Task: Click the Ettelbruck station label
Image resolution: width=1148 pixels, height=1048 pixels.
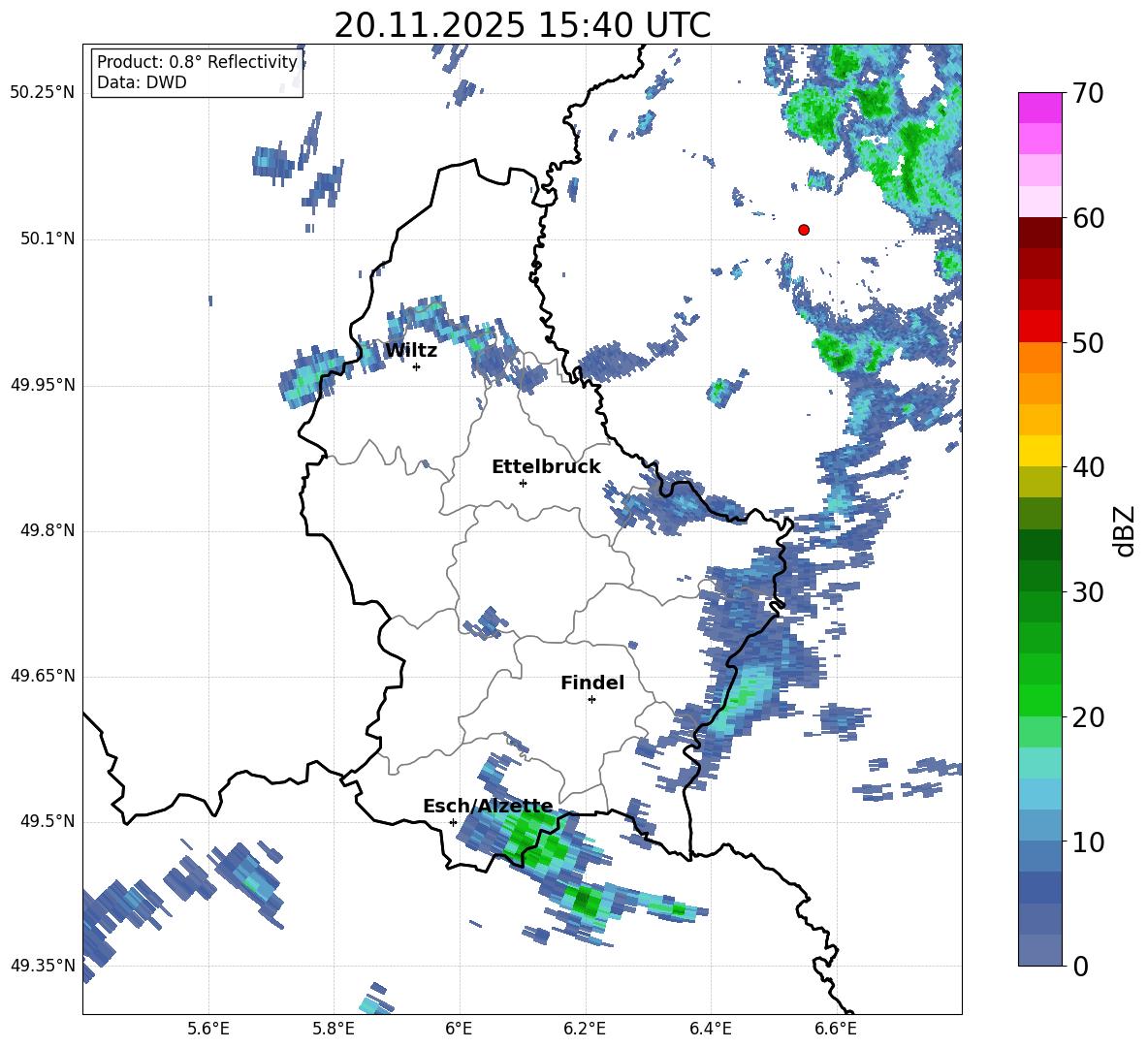Action: 546,467
